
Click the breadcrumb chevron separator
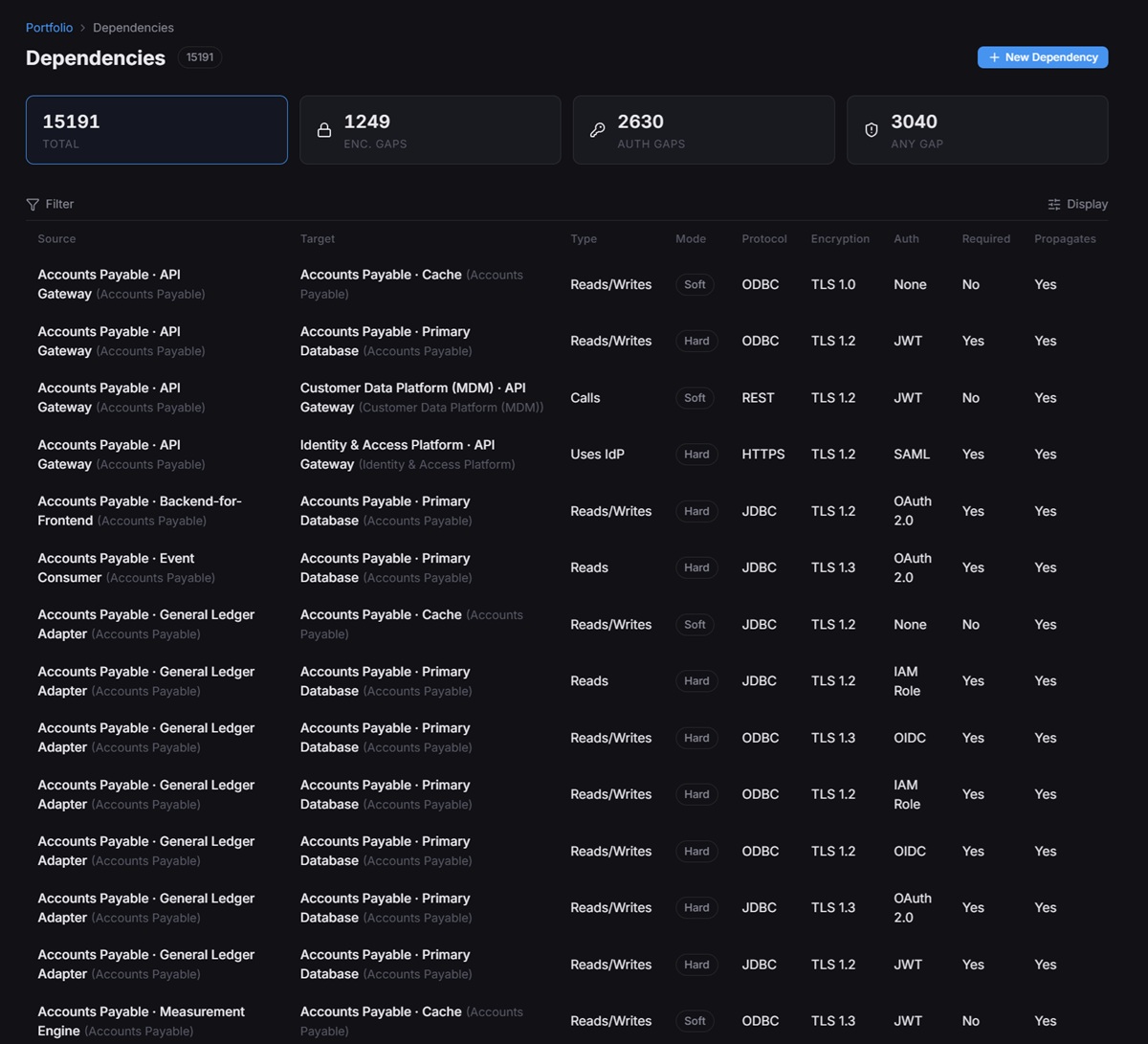point(82,28)
